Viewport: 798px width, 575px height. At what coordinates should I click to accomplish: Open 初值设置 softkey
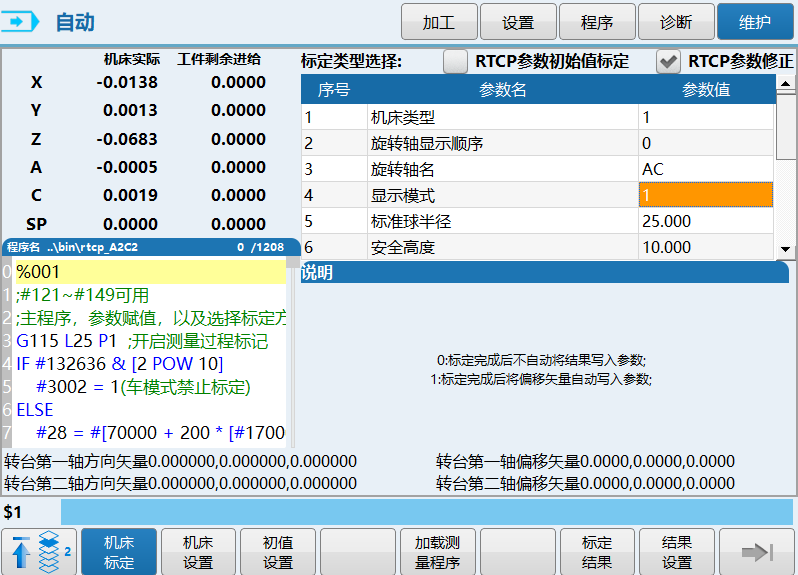(278, 552)
